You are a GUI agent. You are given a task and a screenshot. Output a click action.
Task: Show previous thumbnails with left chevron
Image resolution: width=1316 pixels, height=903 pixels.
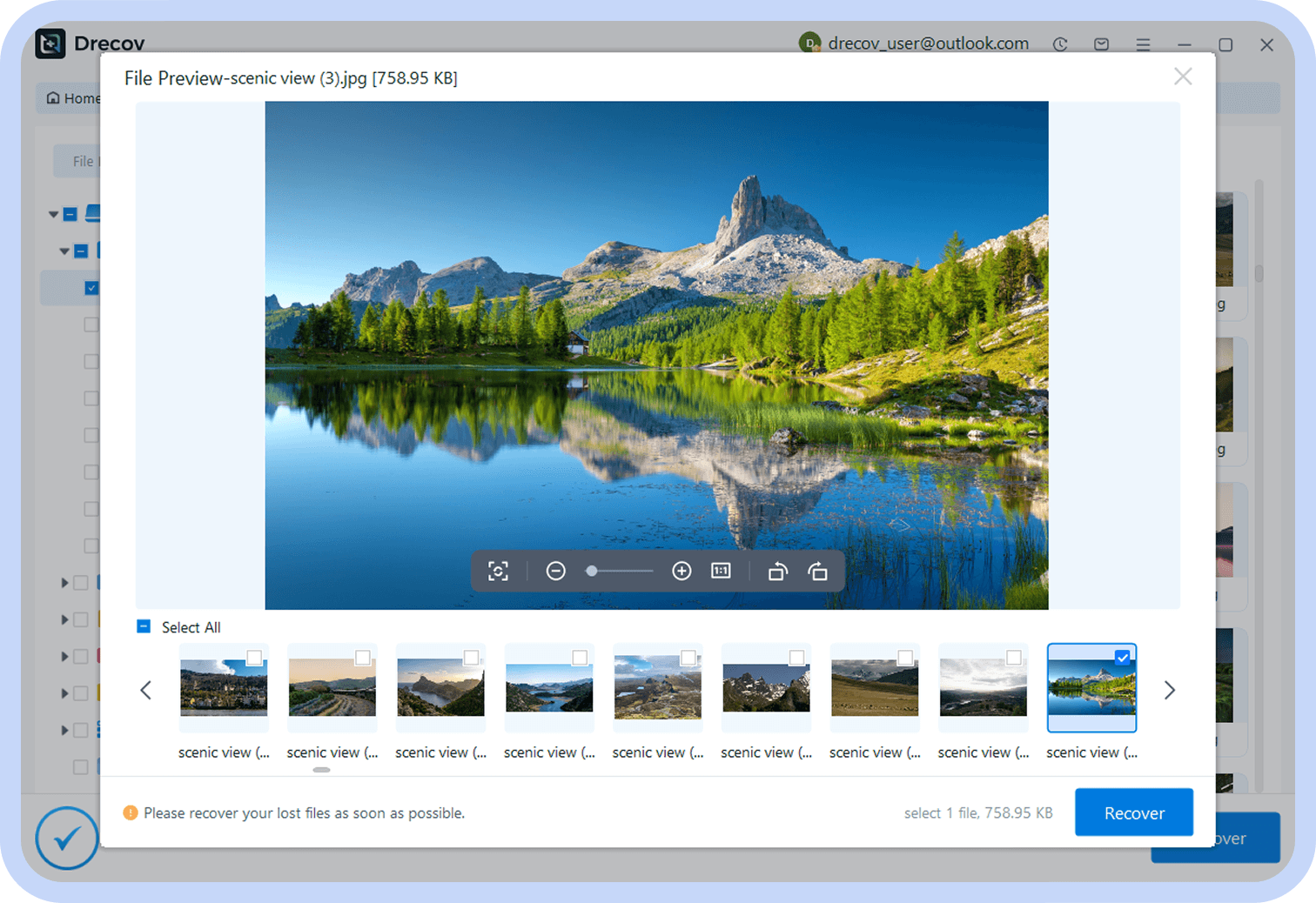[146, 690]
